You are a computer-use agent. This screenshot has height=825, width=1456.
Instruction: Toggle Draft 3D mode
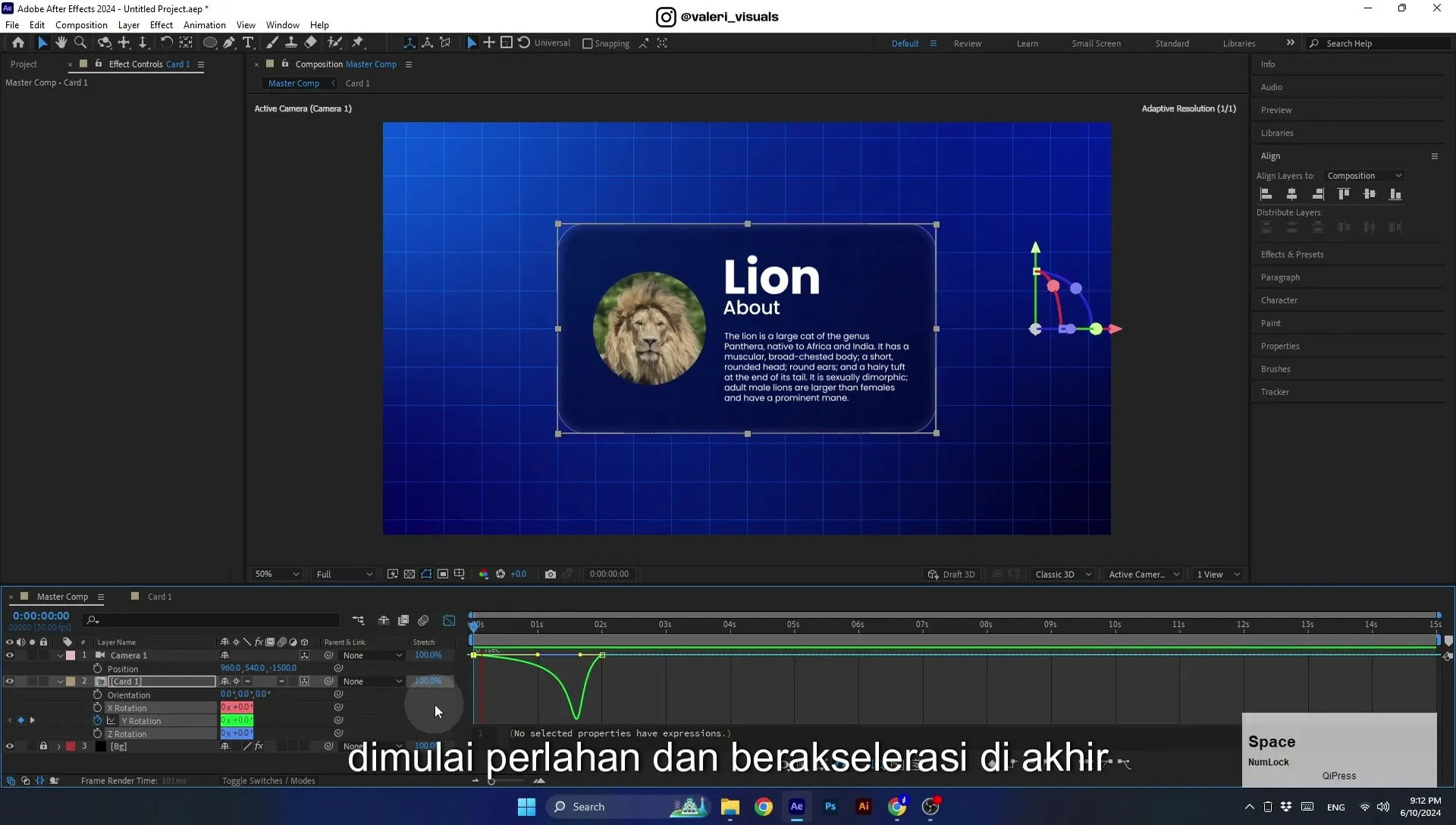[x=952, y=574]
